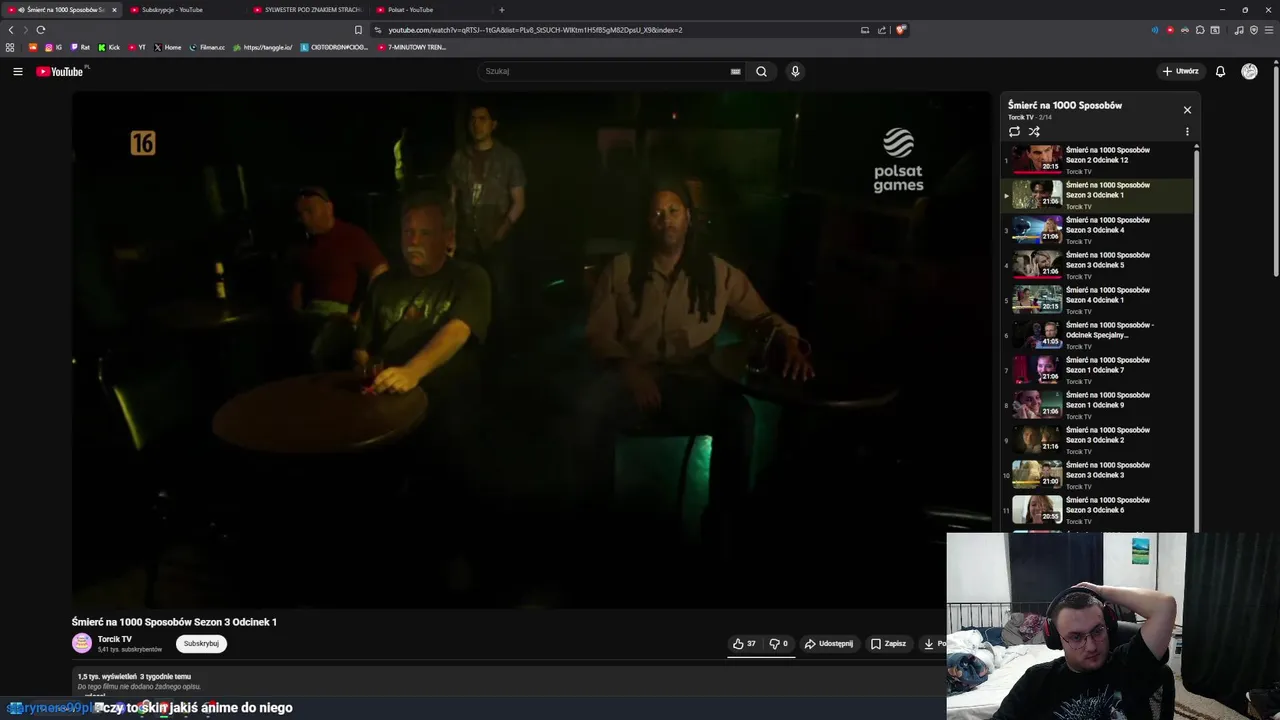Play playlist item Sezon 1 Odcinek 7
The width and height of the screenshot is (1280, 720).
pos(1097,370)
